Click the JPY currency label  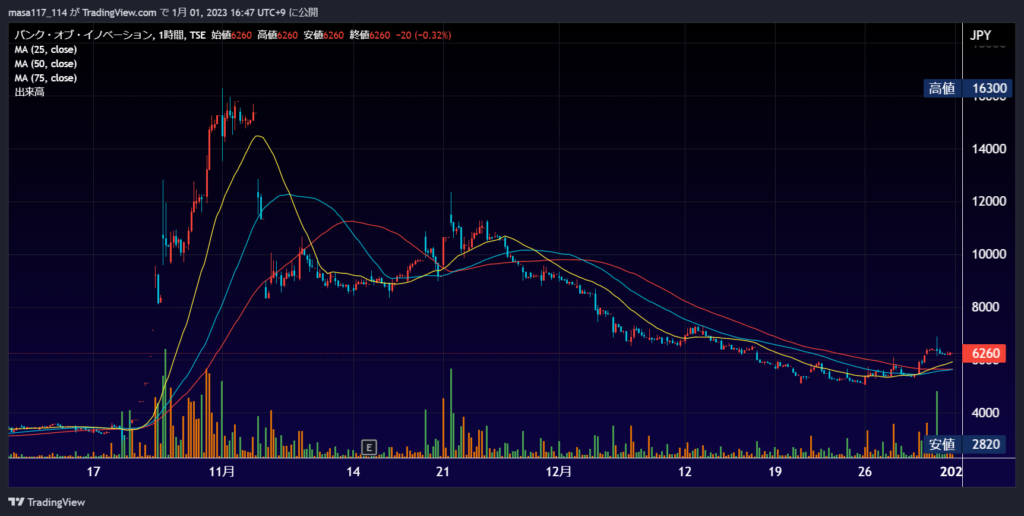pos(980,35)
